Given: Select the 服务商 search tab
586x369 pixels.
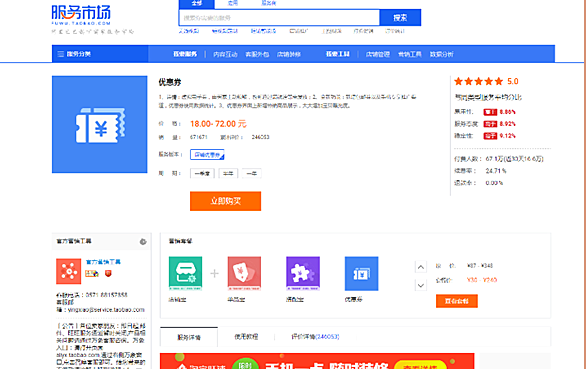Looking at the screenshot, I should (268, 3).
